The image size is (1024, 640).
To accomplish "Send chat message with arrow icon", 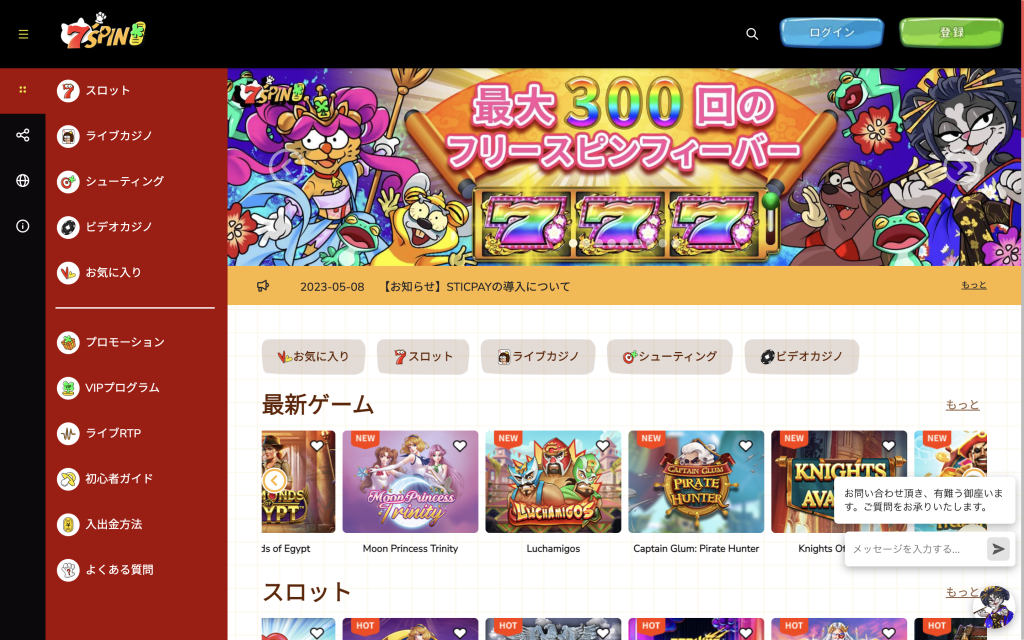I will pyautogui.click(x=998, y=549).
